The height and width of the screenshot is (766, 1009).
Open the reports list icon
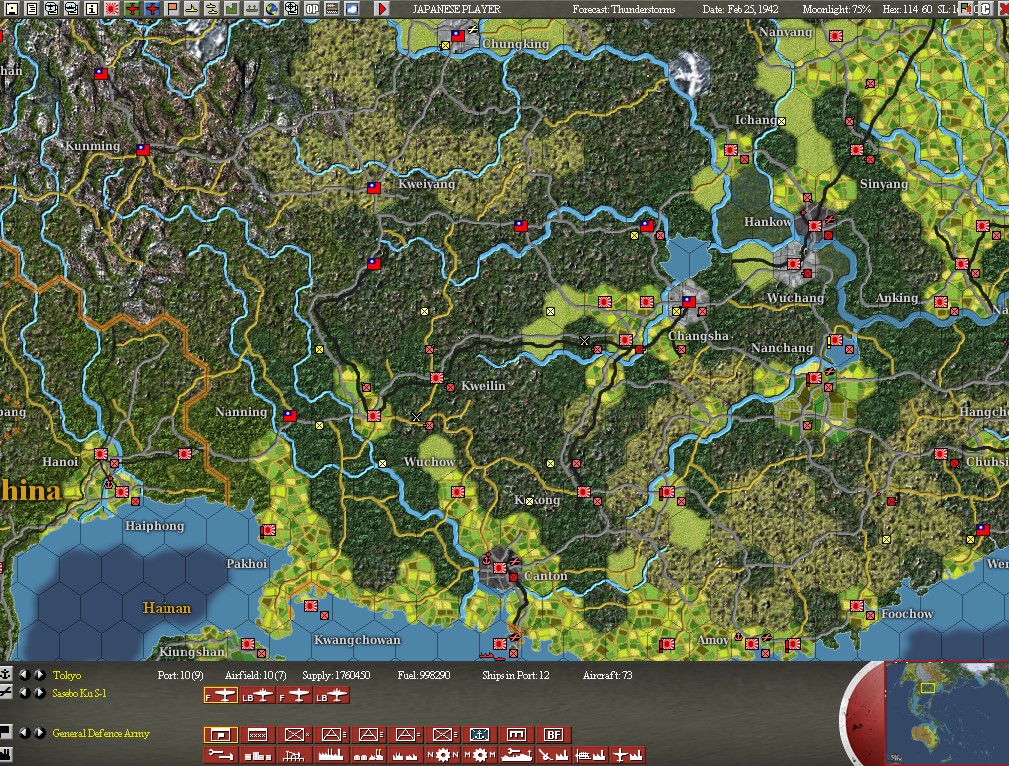[x=31, y=8]
